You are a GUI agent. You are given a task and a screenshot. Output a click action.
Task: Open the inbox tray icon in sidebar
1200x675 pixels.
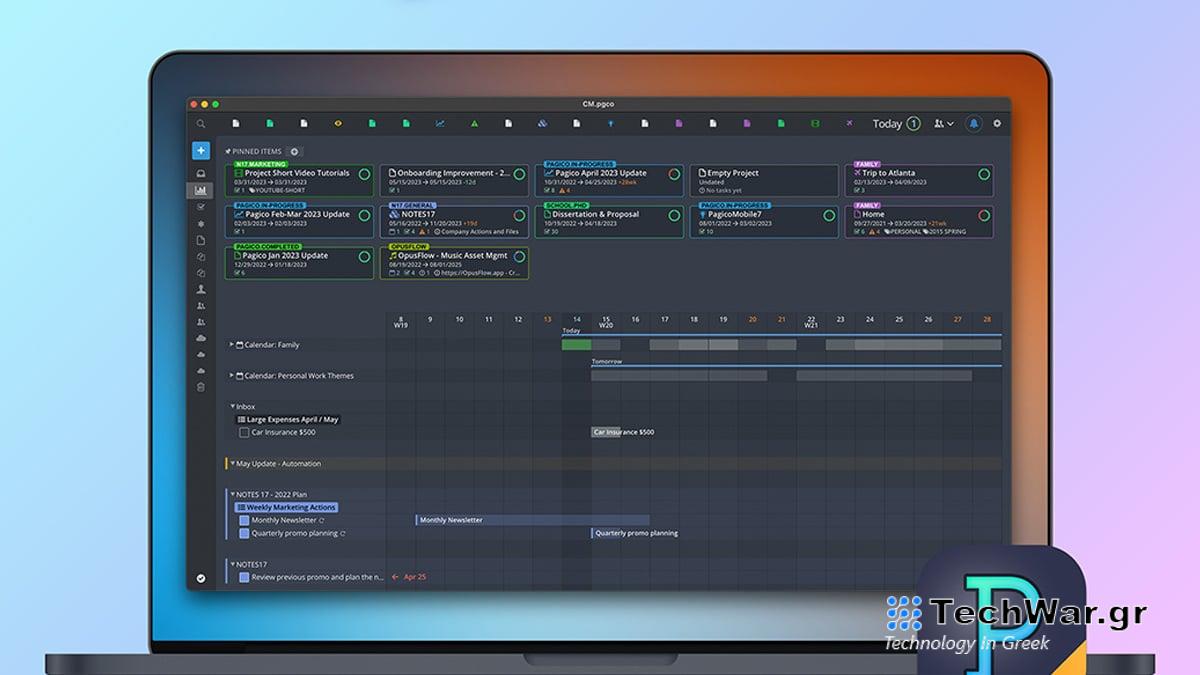(x=201, y=174)
